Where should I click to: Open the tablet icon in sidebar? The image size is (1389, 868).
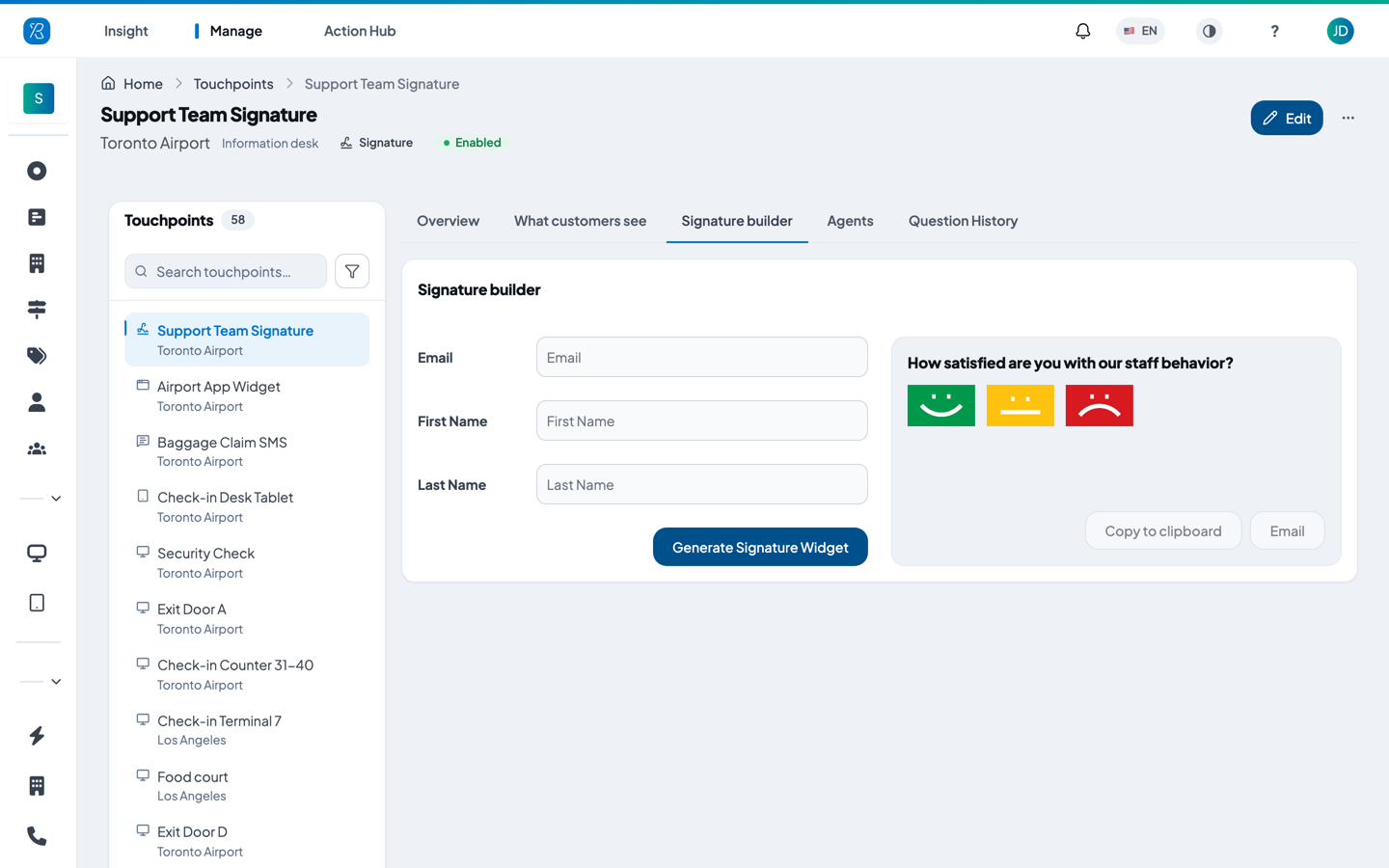pyautogui.click(x=37, y=603)
